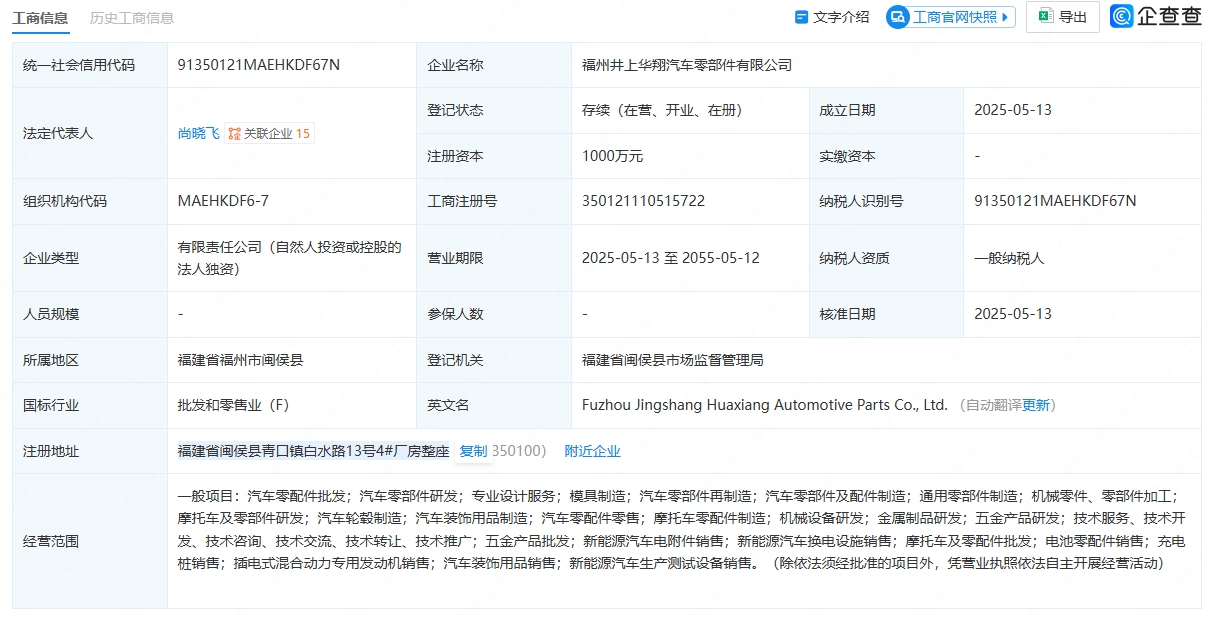Select credit code 91350121MAEHKDF67N in first row
This screenshot has width=1210, height=617.
coord(259,65)
